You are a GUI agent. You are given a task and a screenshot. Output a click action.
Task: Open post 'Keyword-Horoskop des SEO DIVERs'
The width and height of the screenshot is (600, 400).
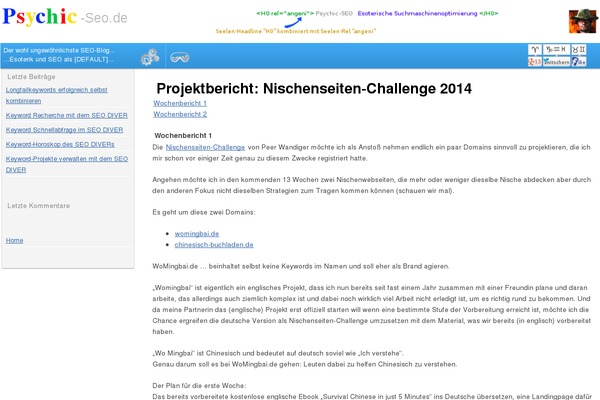click(x=60, y=145)
